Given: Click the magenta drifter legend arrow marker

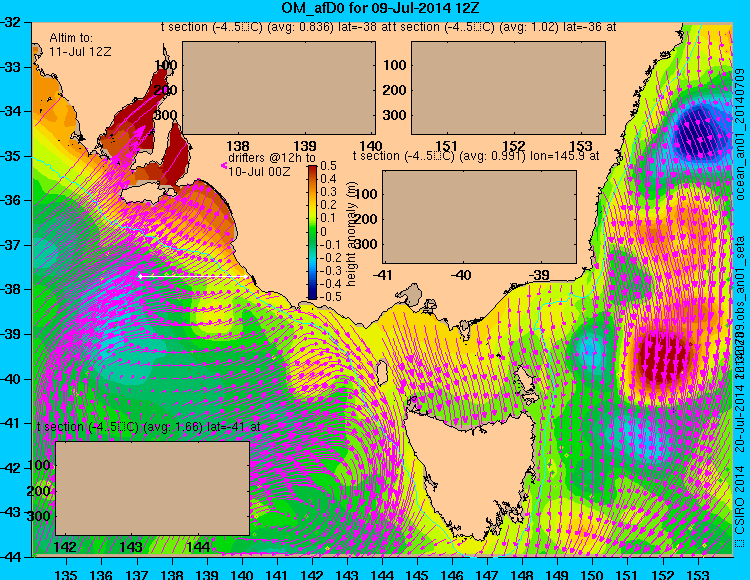Looking at the screenshot, I should (223, 165).
